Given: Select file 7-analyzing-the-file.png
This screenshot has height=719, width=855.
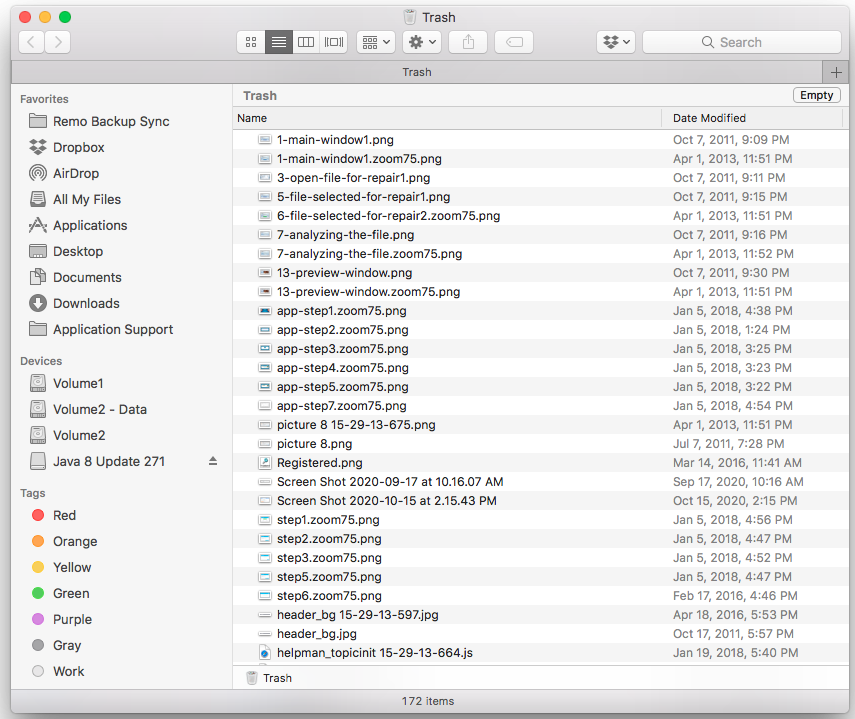Looking at the screenshot, I should click(x=540, y=235).
